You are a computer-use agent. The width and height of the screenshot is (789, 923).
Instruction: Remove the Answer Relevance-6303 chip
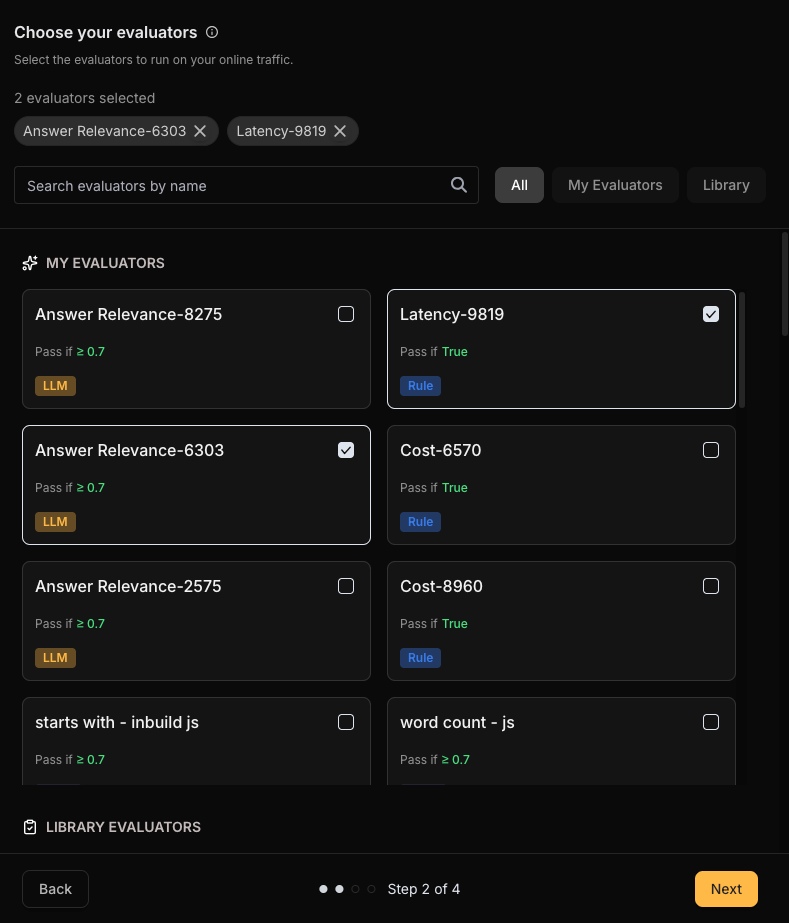(200, 131)
